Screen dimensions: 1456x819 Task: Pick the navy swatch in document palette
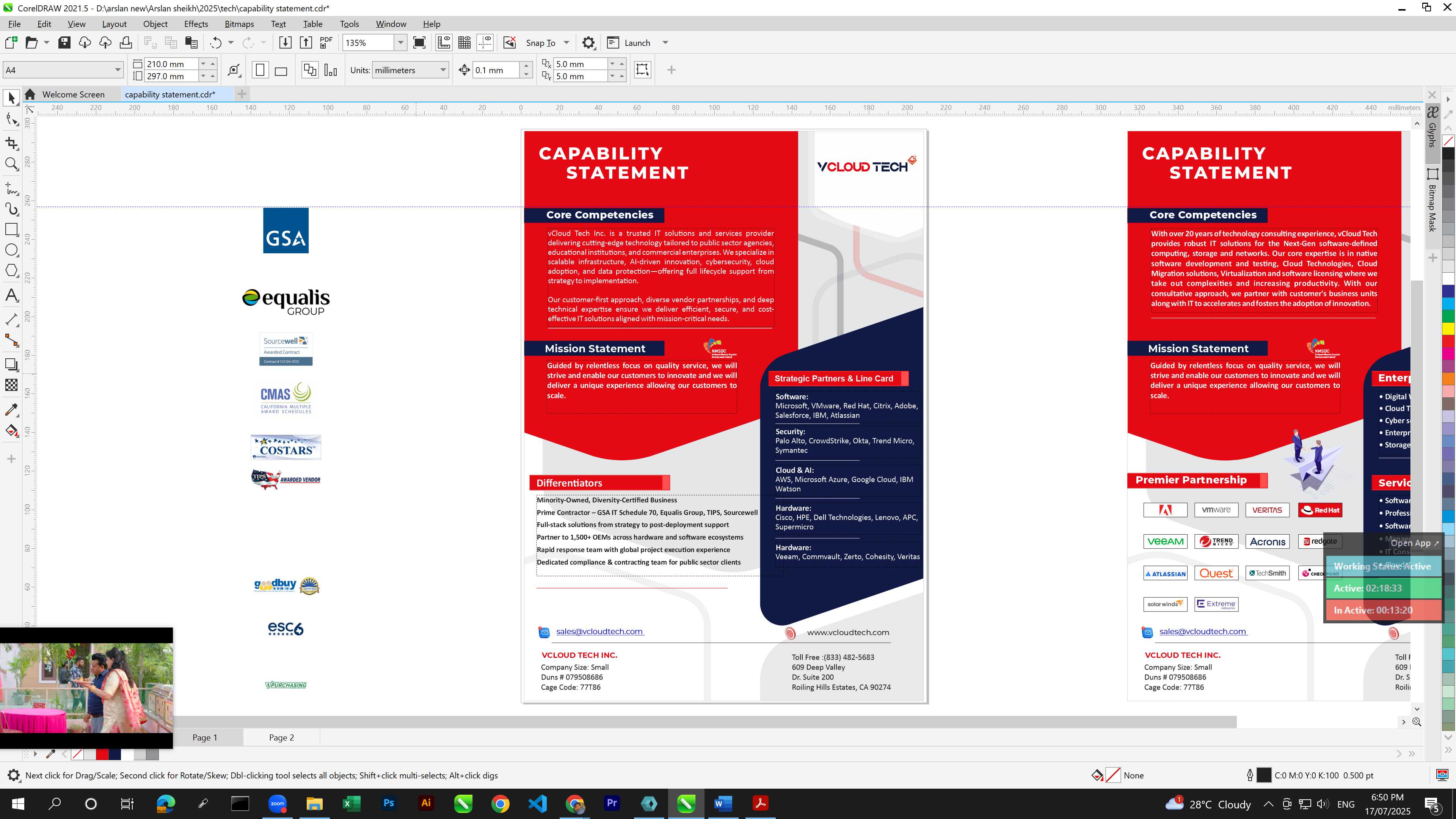coord(115,754)
